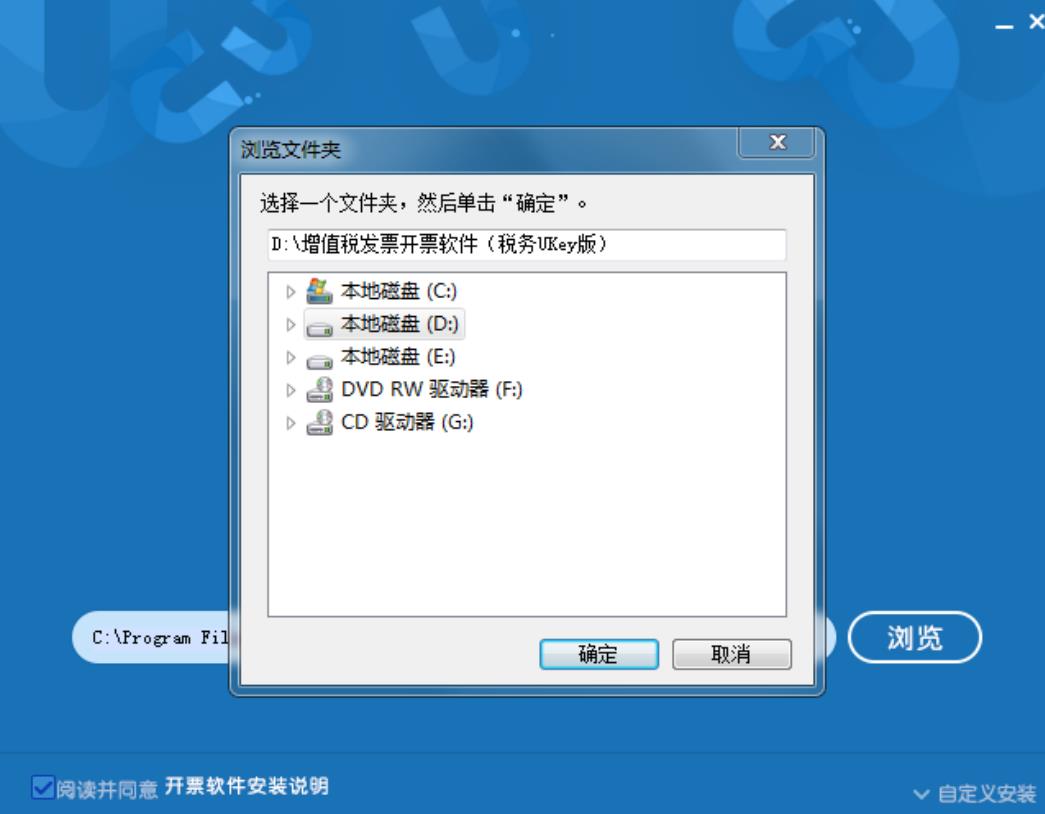
Task: Uncheck the 阅读并同意 agreement checkbox
Action: (x=43, y=787)
